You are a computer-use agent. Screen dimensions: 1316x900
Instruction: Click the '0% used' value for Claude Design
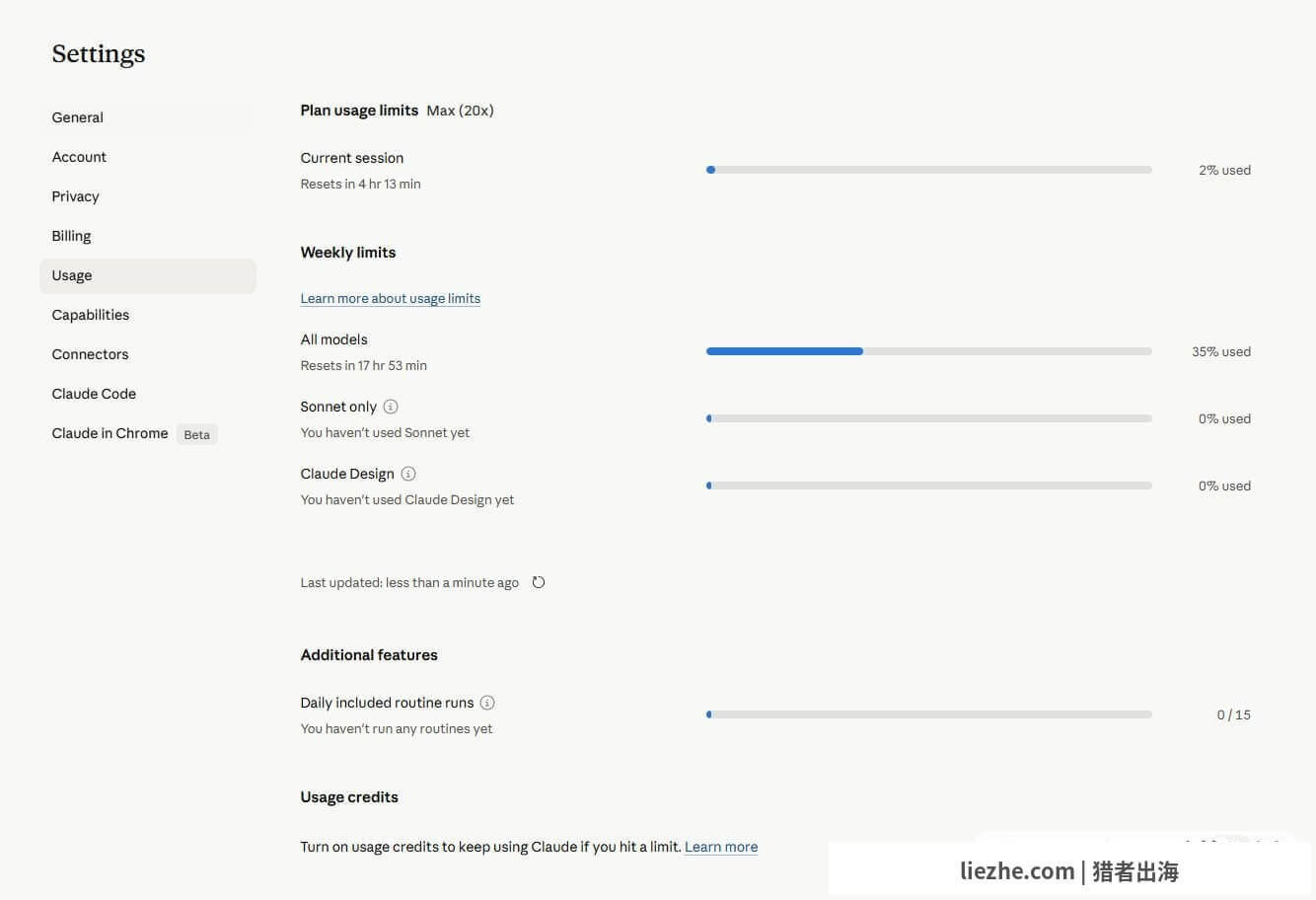(x=1224, y=486)
